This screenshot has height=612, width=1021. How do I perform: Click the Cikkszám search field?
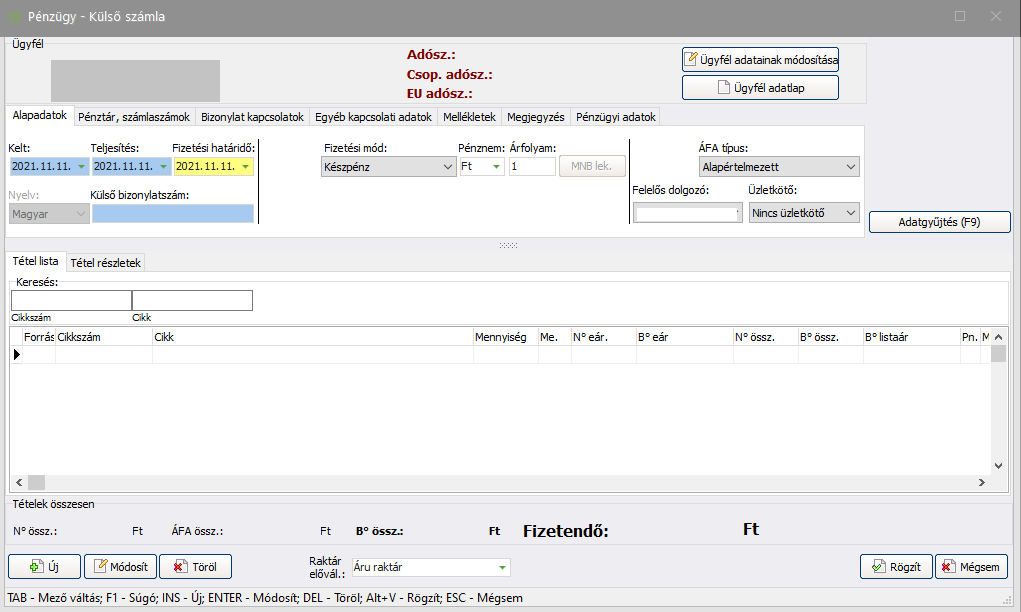pyautogui.click(x=70, y=301)
